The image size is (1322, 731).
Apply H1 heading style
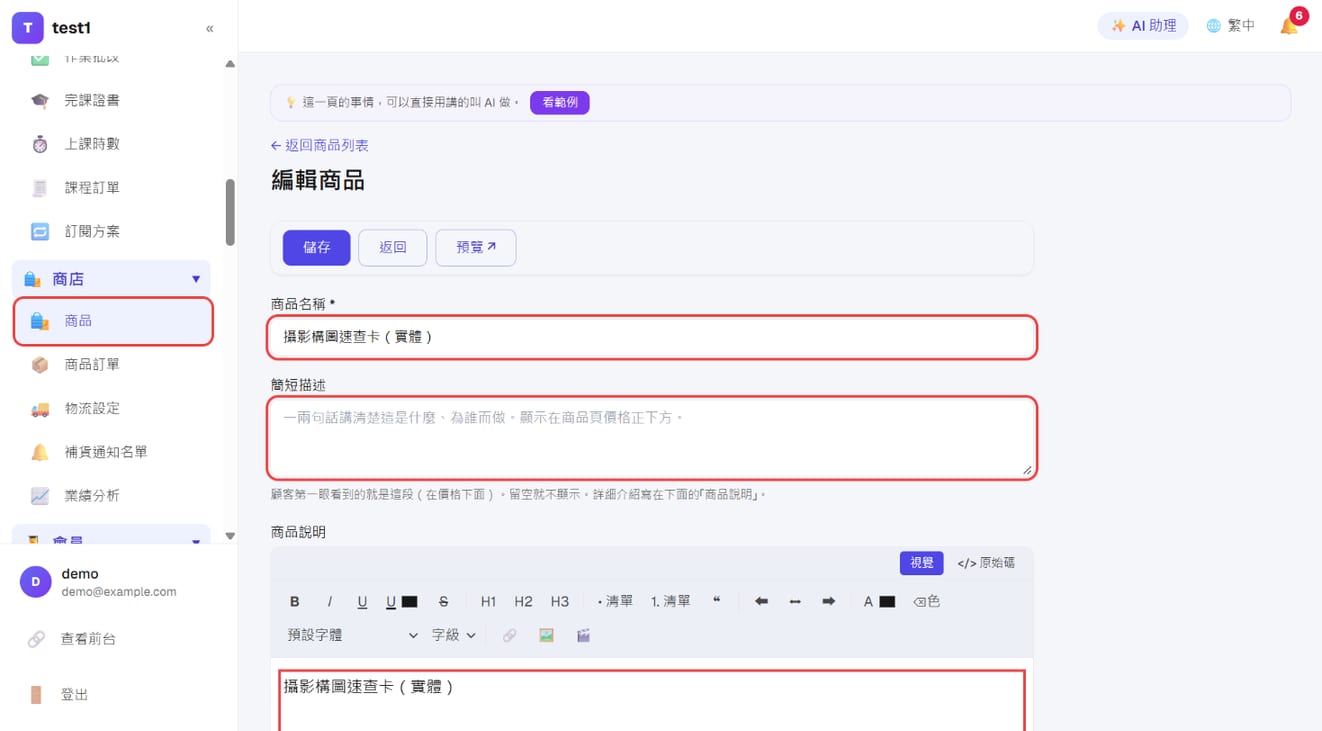coord(488,602)
